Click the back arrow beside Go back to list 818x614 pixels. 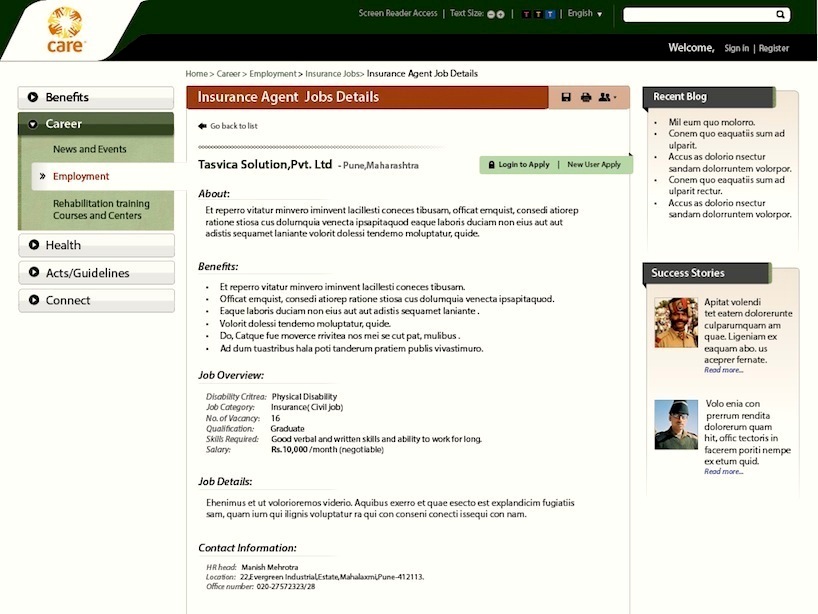pos(202,126)
